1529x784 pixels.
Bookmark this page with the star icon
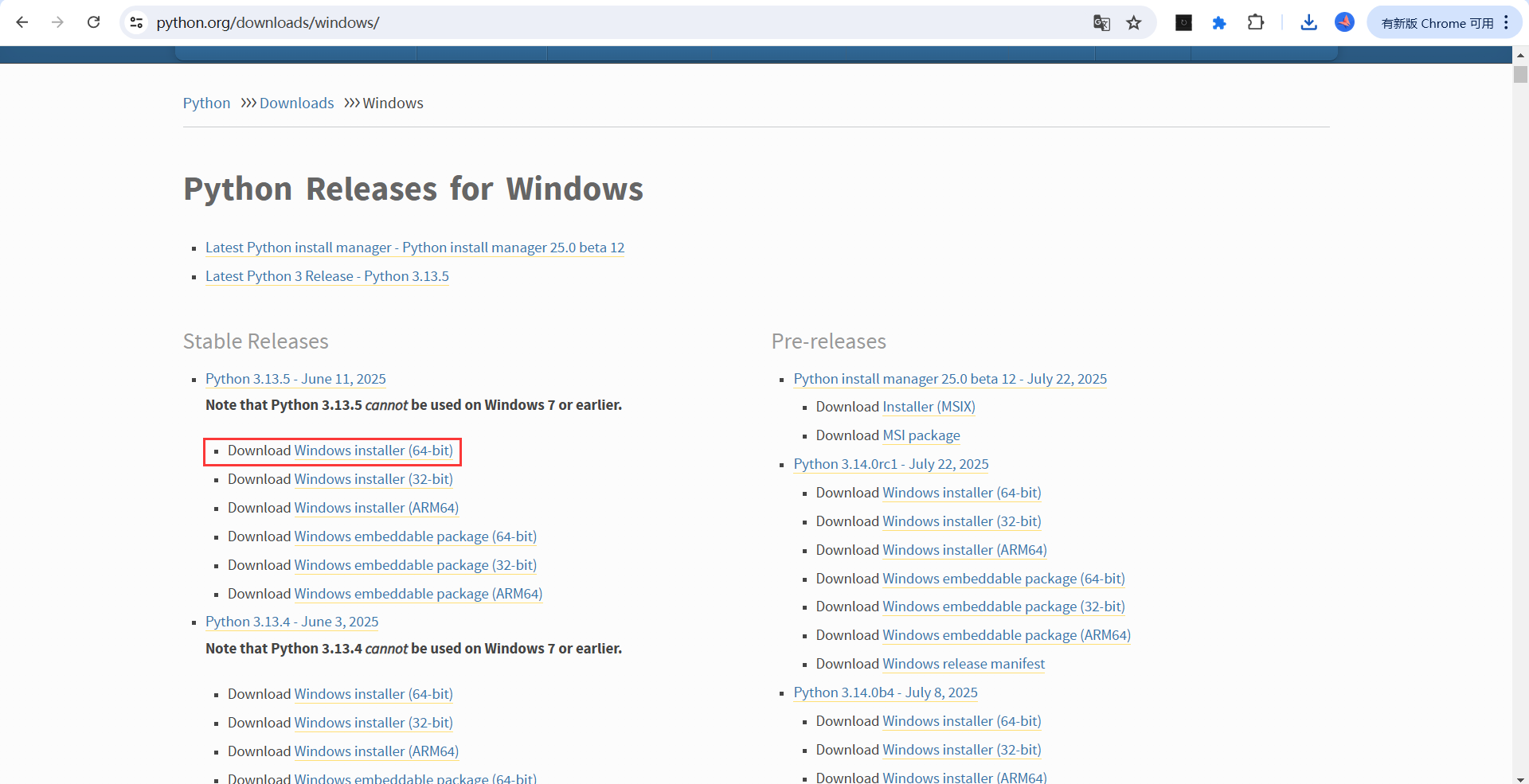(x=1134, y=23)
